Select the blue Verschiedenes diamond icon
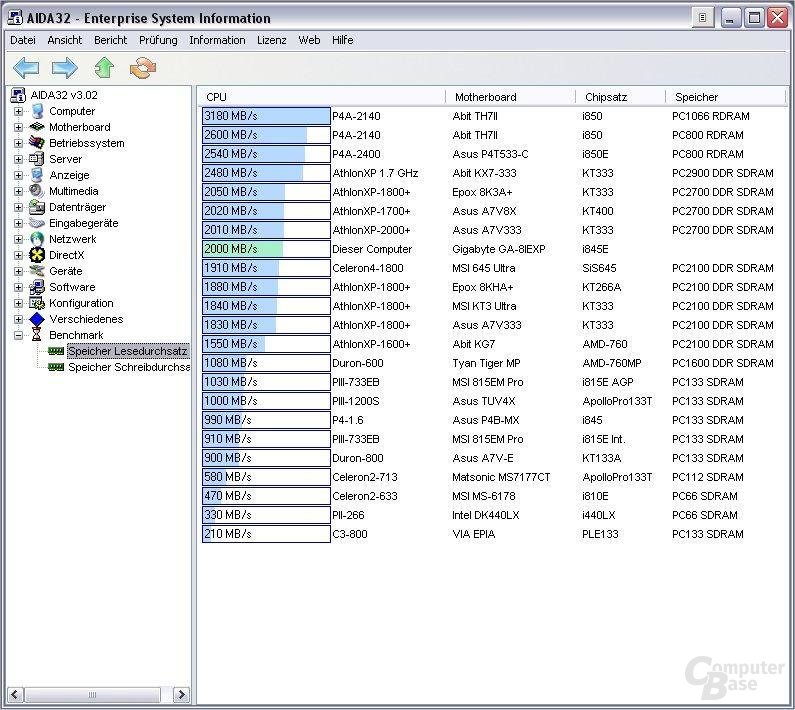795x710 pixels. [37, 319]
